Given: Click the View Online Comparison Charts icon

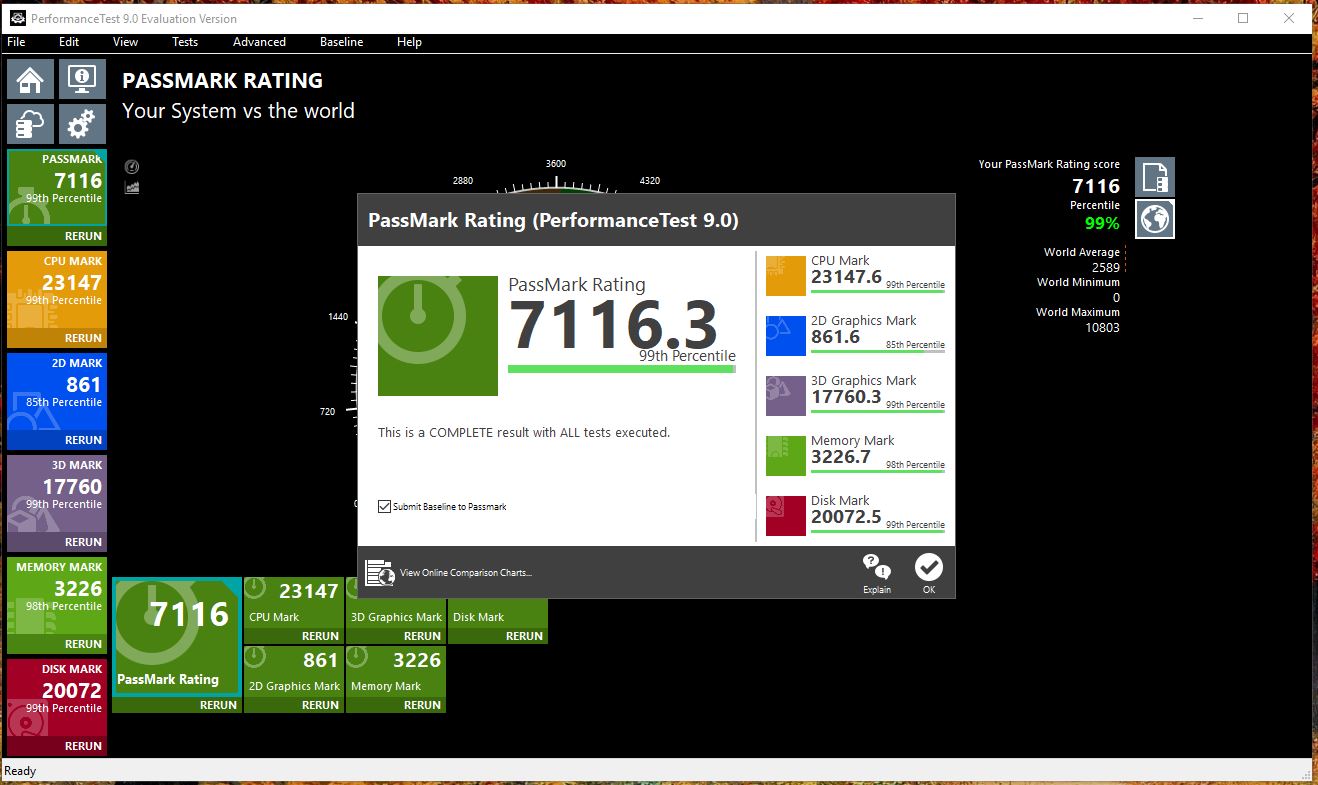Looking at the screenshot, I should pyautogui.click(x=380, y=573).
